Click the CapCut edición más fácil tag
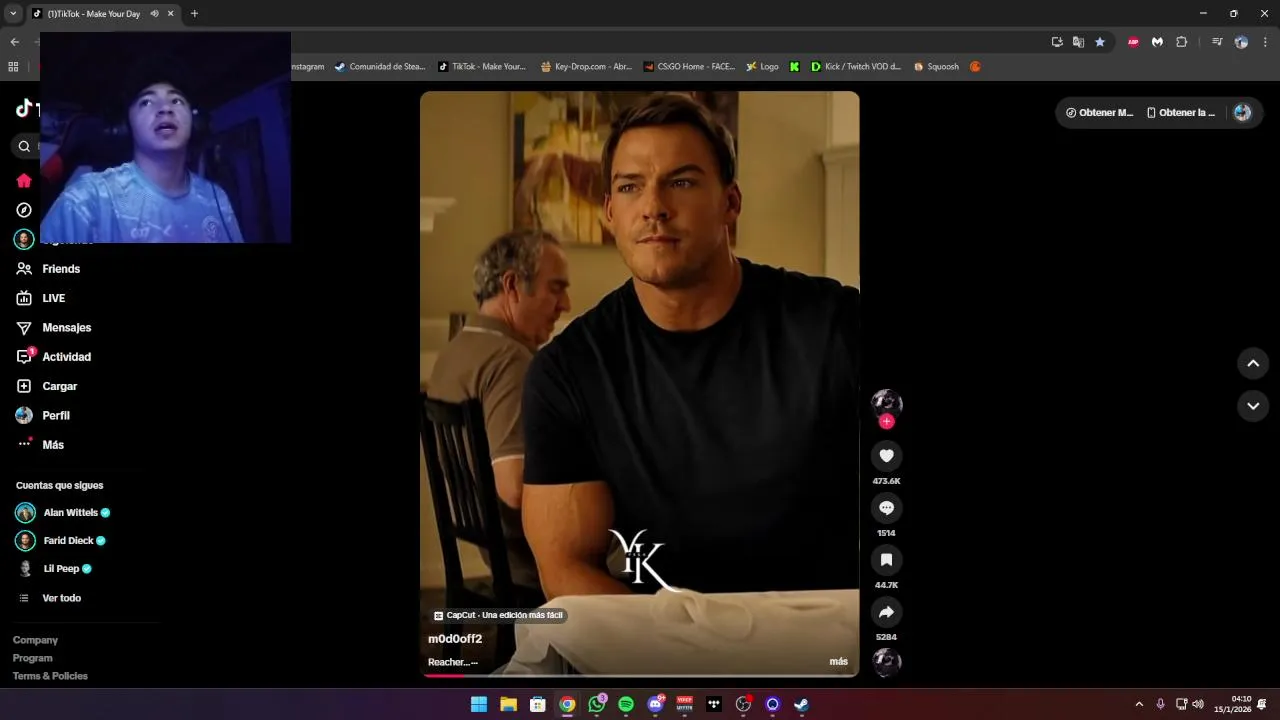The image size is (1280, 720). pyautogui.click(x=499, y=616)
